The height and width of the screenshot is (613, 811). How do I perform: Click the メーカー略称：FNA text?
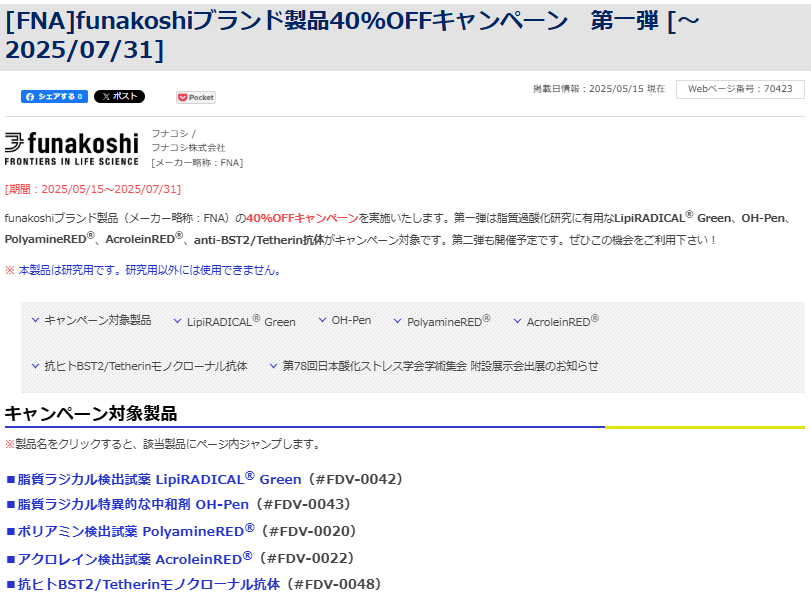[197, 163]
